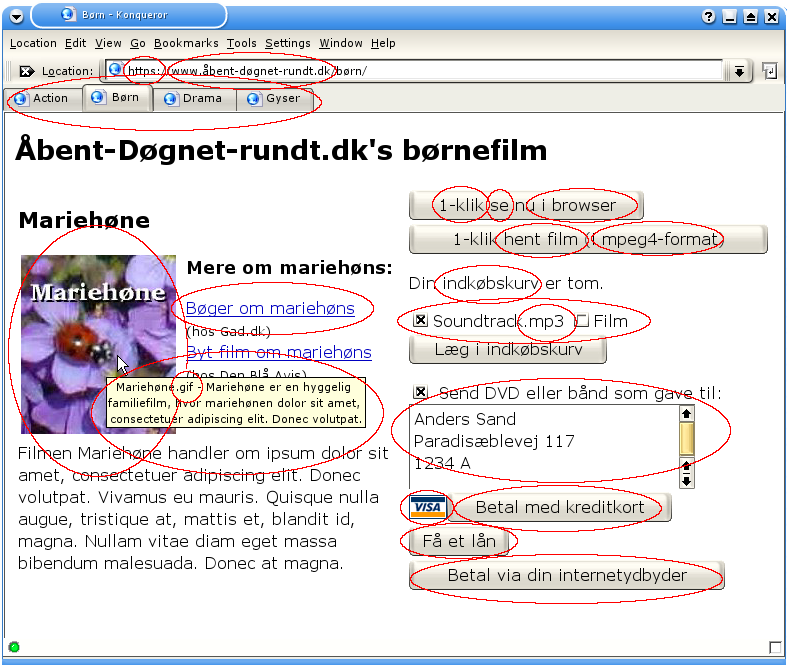
Task: Click the clear location bar icon
Action: pos(27,71)
